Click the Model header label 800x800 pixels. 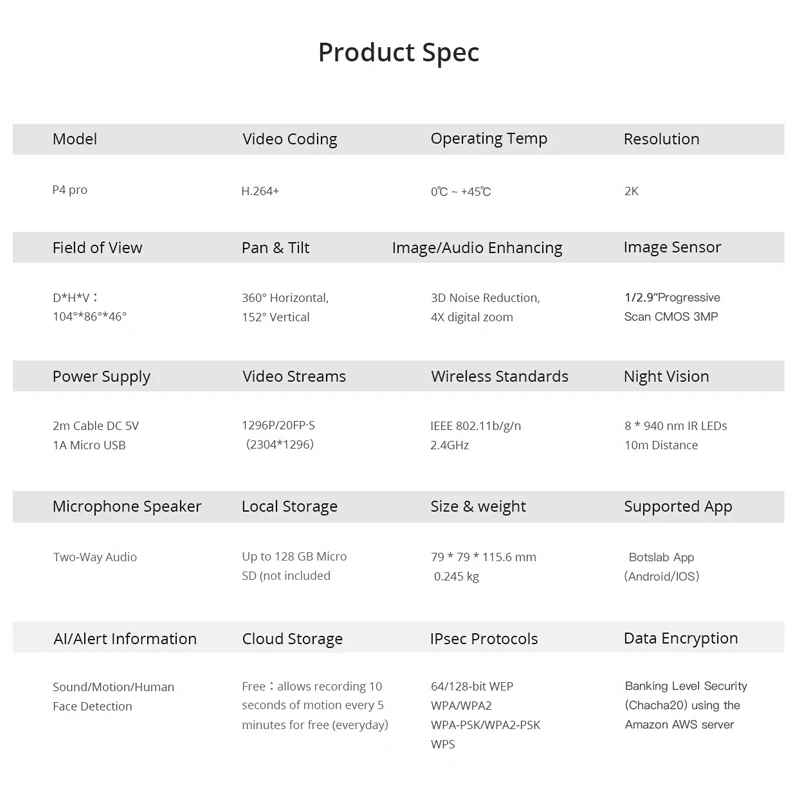pos(75,139)
